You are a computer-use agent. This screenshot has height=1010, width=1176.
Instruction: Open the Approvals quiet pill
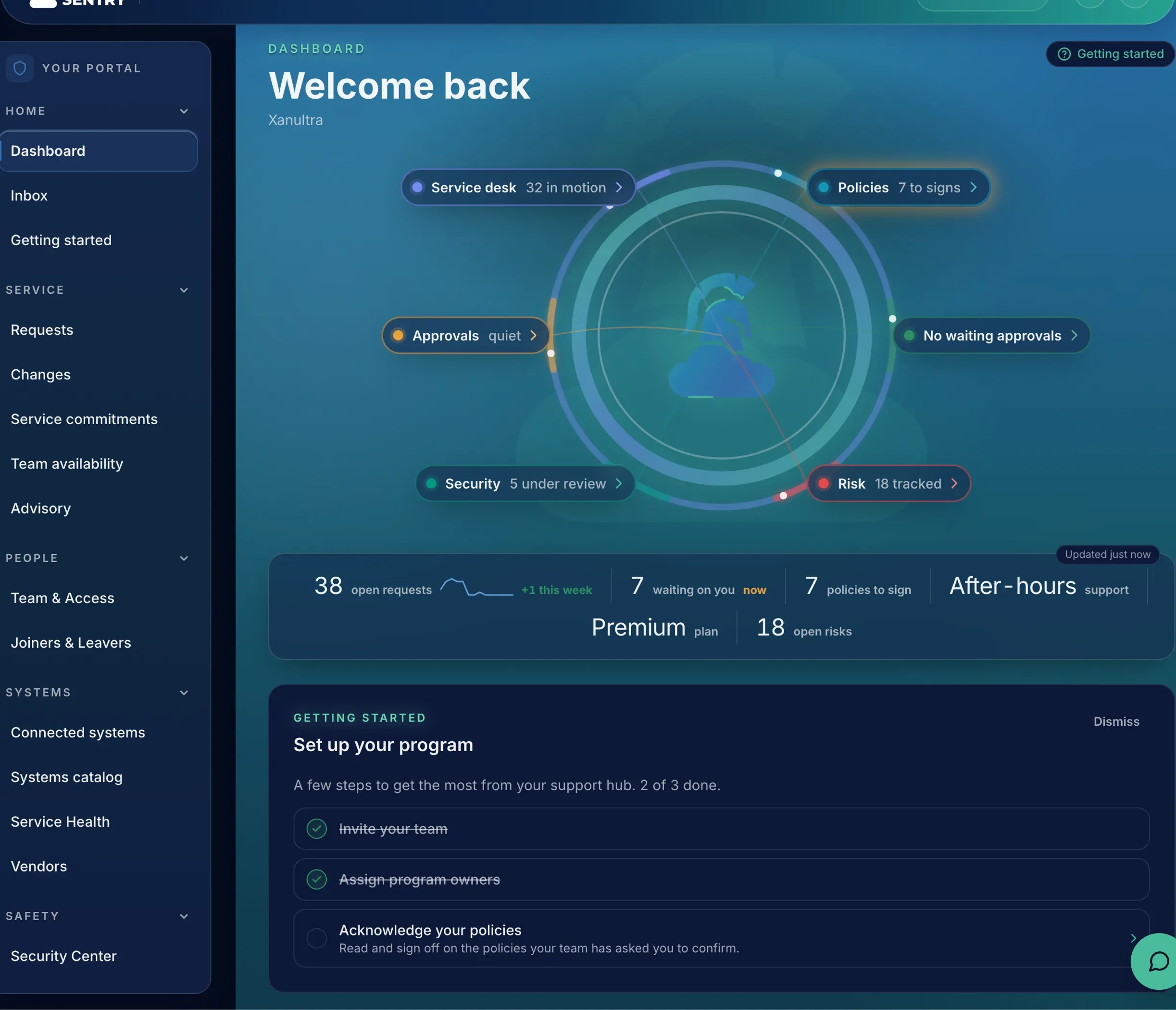(x=465, y=336)
